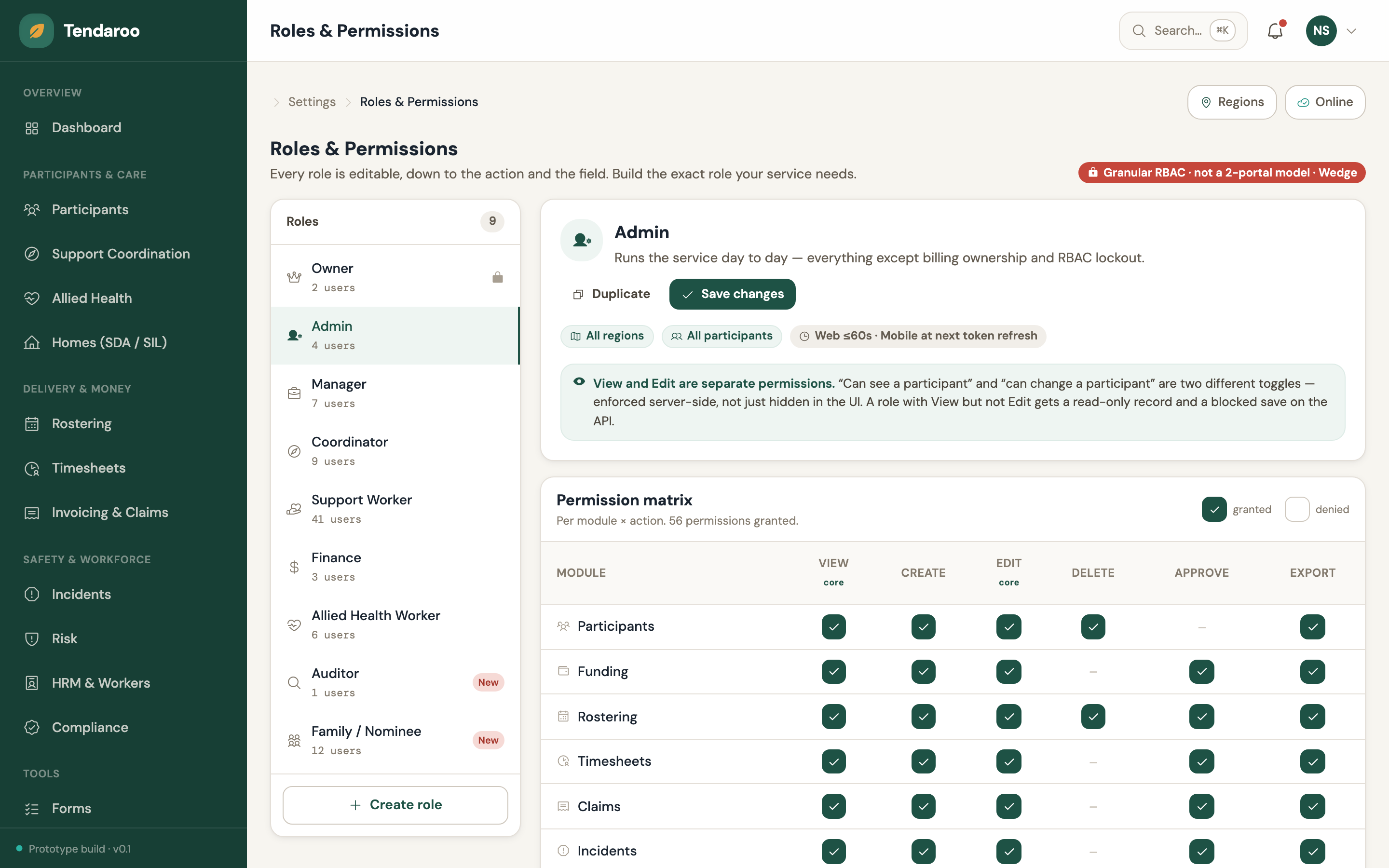The height and width of the screenshot is (868, 1389).
Task: Click the Family / Nominee people icon
Action: coord(294,741)
